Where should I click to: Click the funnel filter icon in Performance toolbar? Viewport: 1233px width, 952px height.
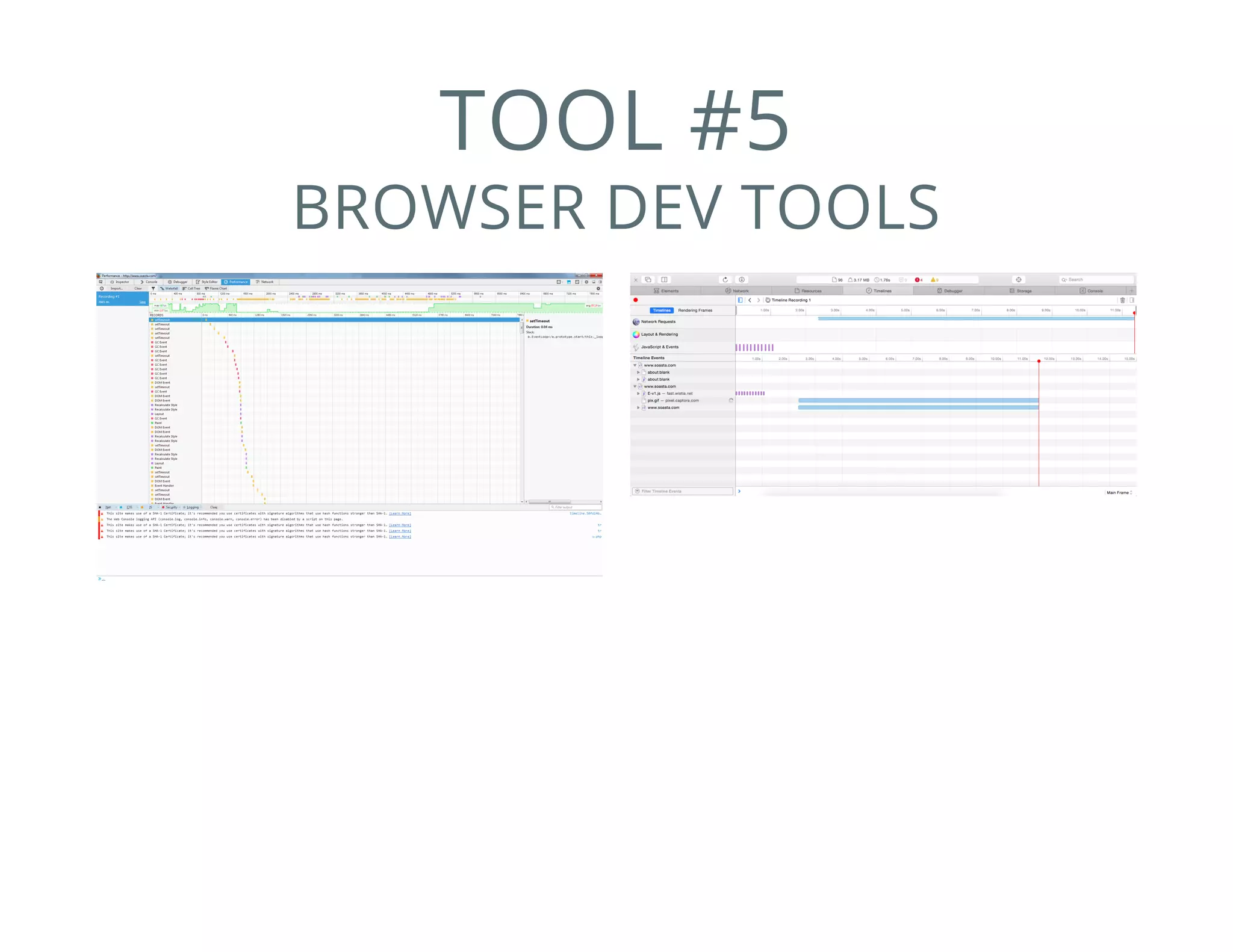coord(153,288)
